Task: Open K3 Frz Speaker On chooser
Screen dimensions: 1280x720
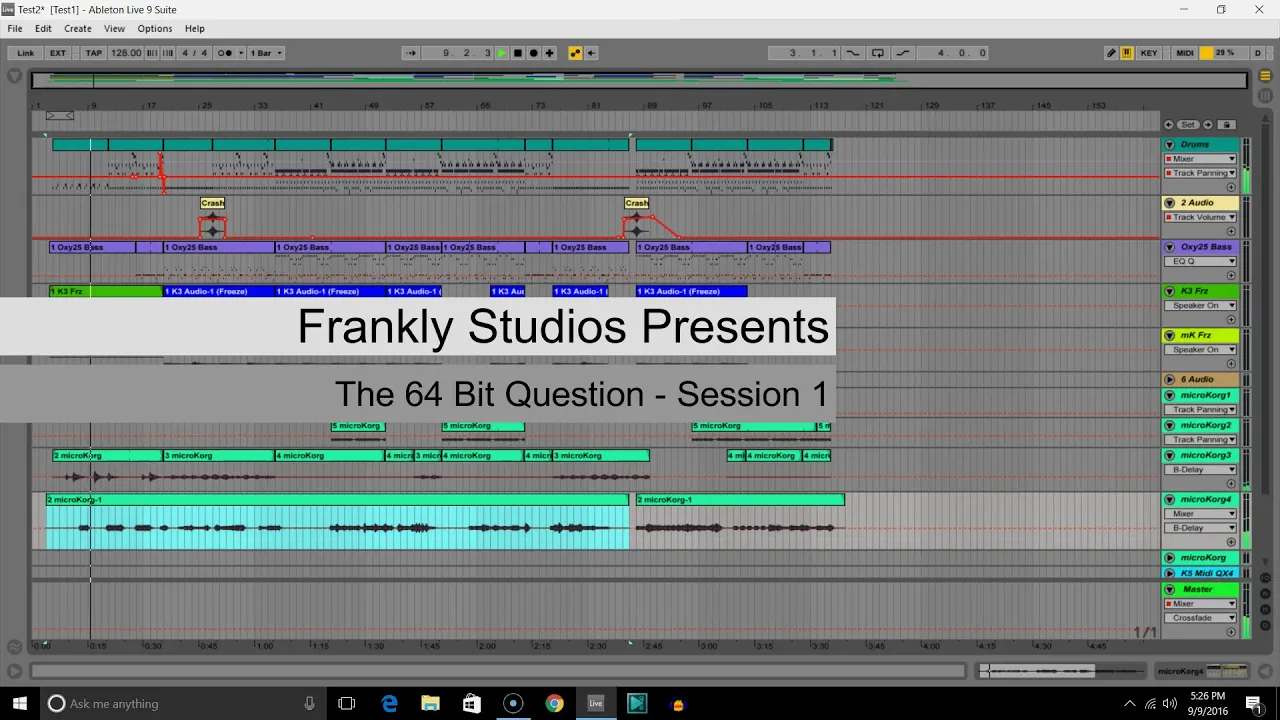Action: click(1200, 305)
